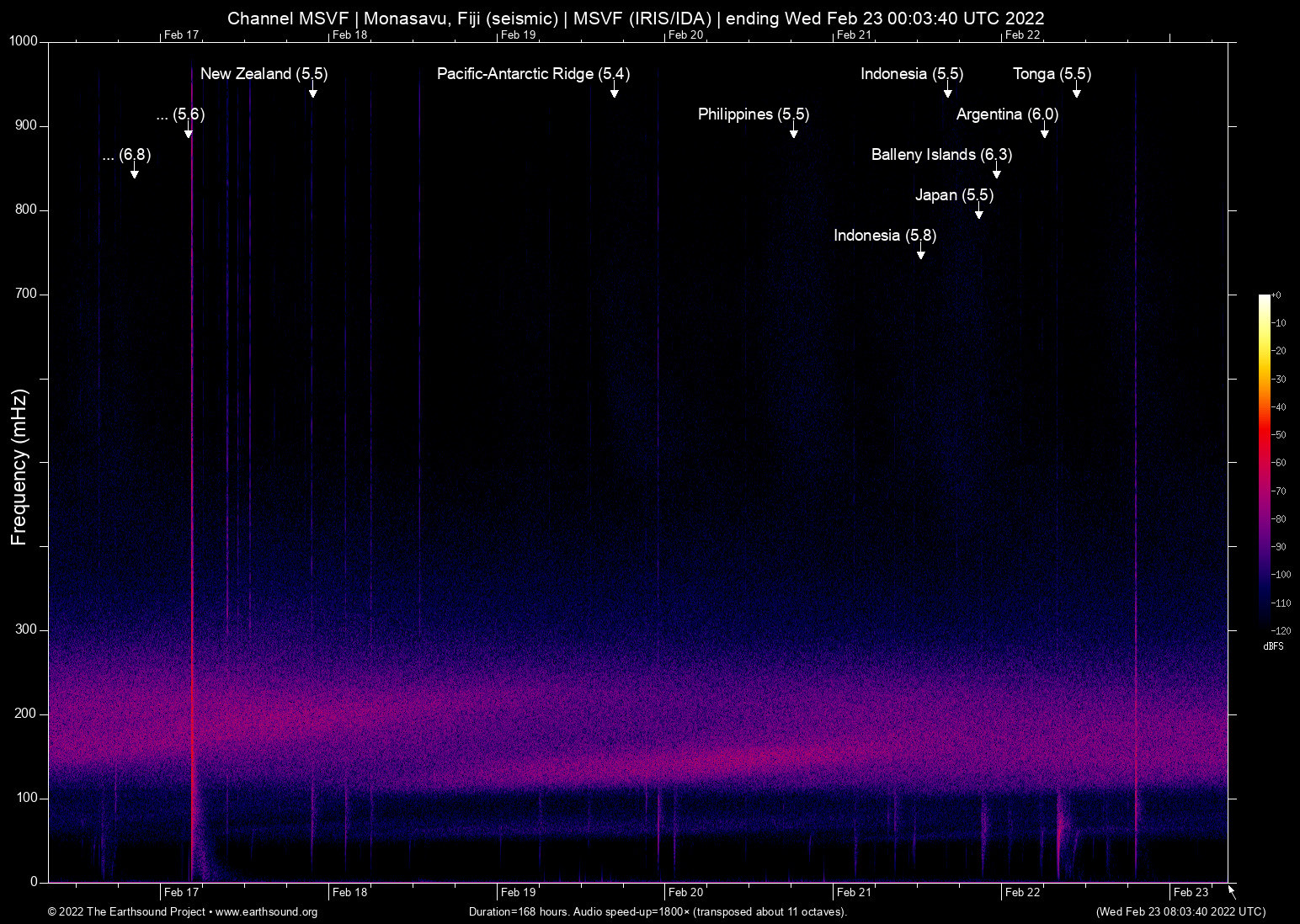The width and height of the screenshot is (1300, 924).
Task: Click the Balleny Islands (6.3) event arrow
Action: [997, 173]
